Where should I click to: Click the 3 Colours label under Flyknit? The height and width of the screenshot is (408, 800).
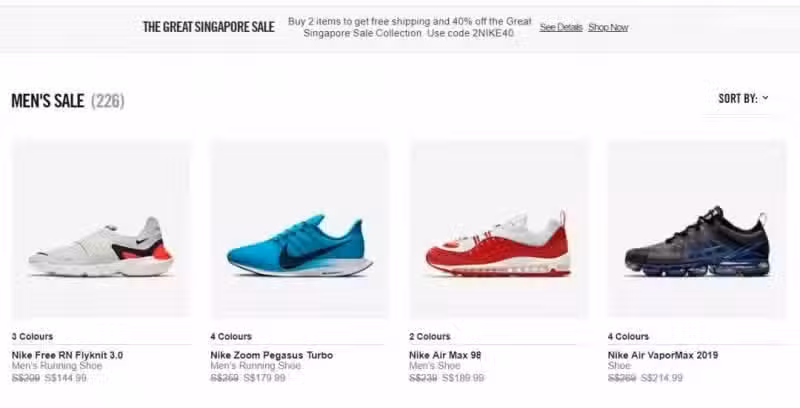click(32, 337)
